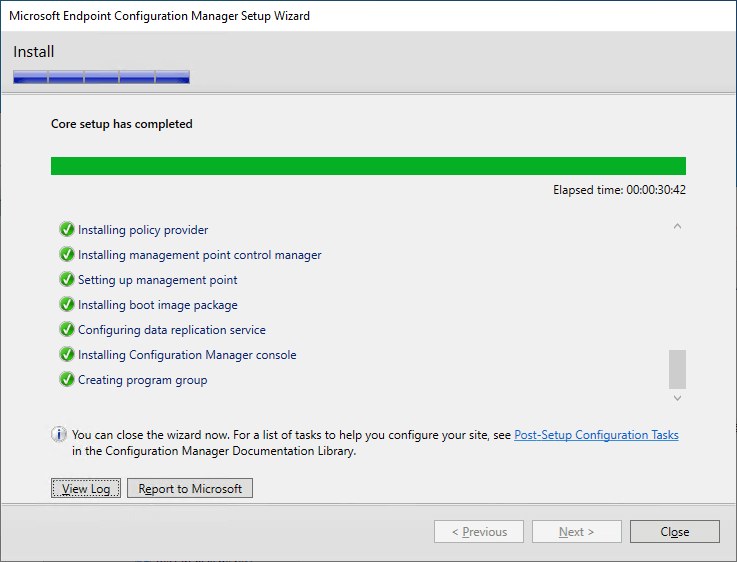The height and width of the screenshot is (562, 737).
Task: Click the check icon for Installing management point control manager
Action: coord(67,254)
